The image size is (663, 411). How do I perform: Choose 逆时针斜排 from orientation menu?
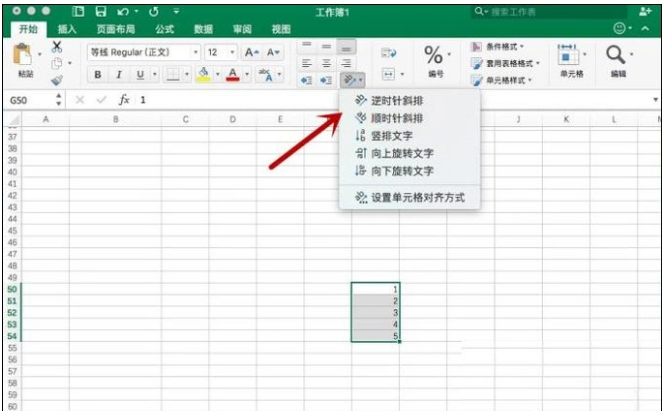[x=409, y=101]
